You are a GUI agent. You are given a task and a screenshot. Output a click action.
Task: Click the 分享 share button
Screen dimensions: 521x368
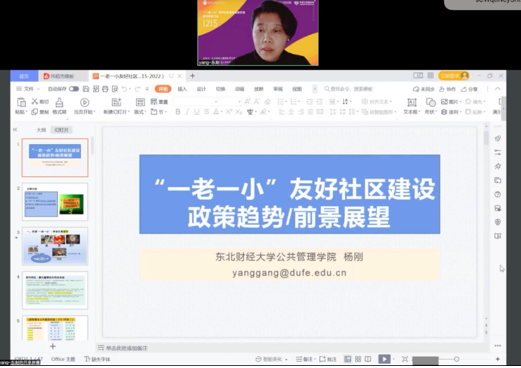tap(469, 89)
